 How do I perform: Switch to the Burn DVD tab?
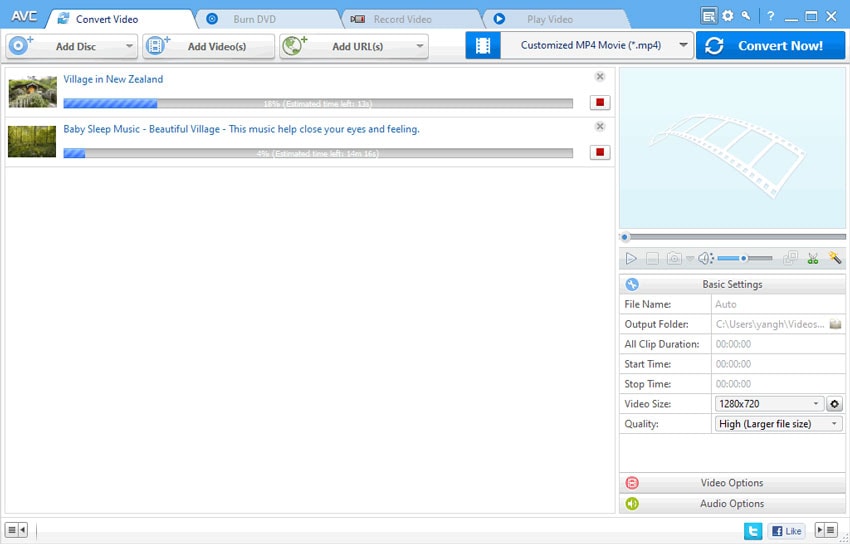(255, 19)
